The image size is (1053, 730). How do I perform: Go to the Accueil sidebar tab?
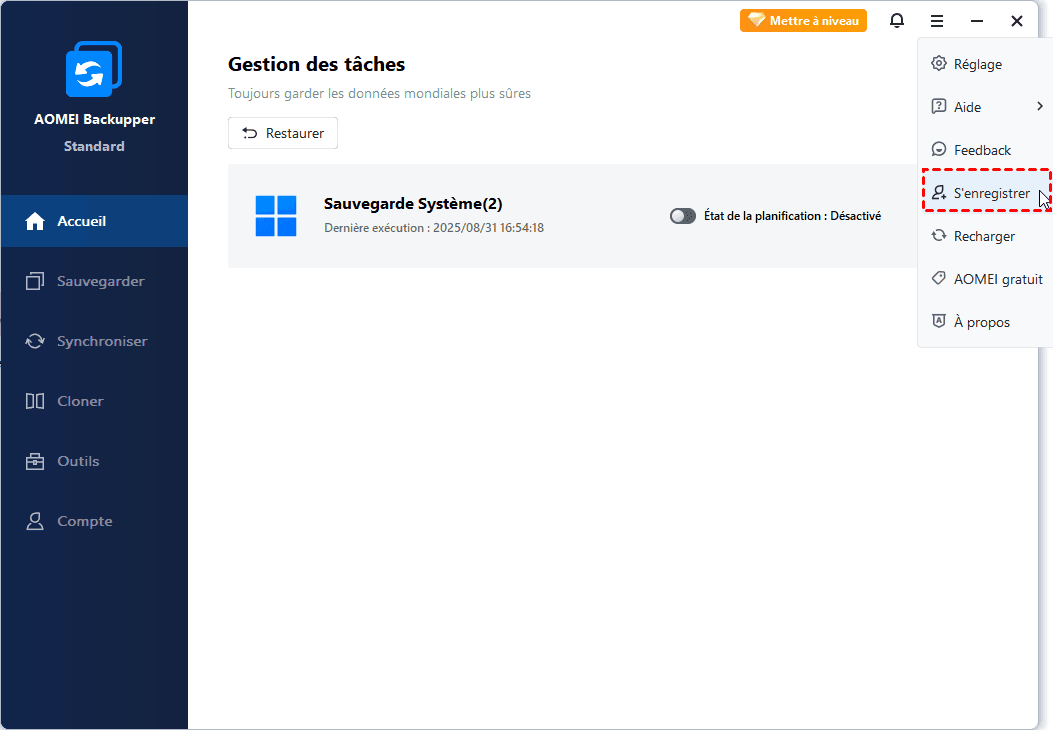coord(94,221)
